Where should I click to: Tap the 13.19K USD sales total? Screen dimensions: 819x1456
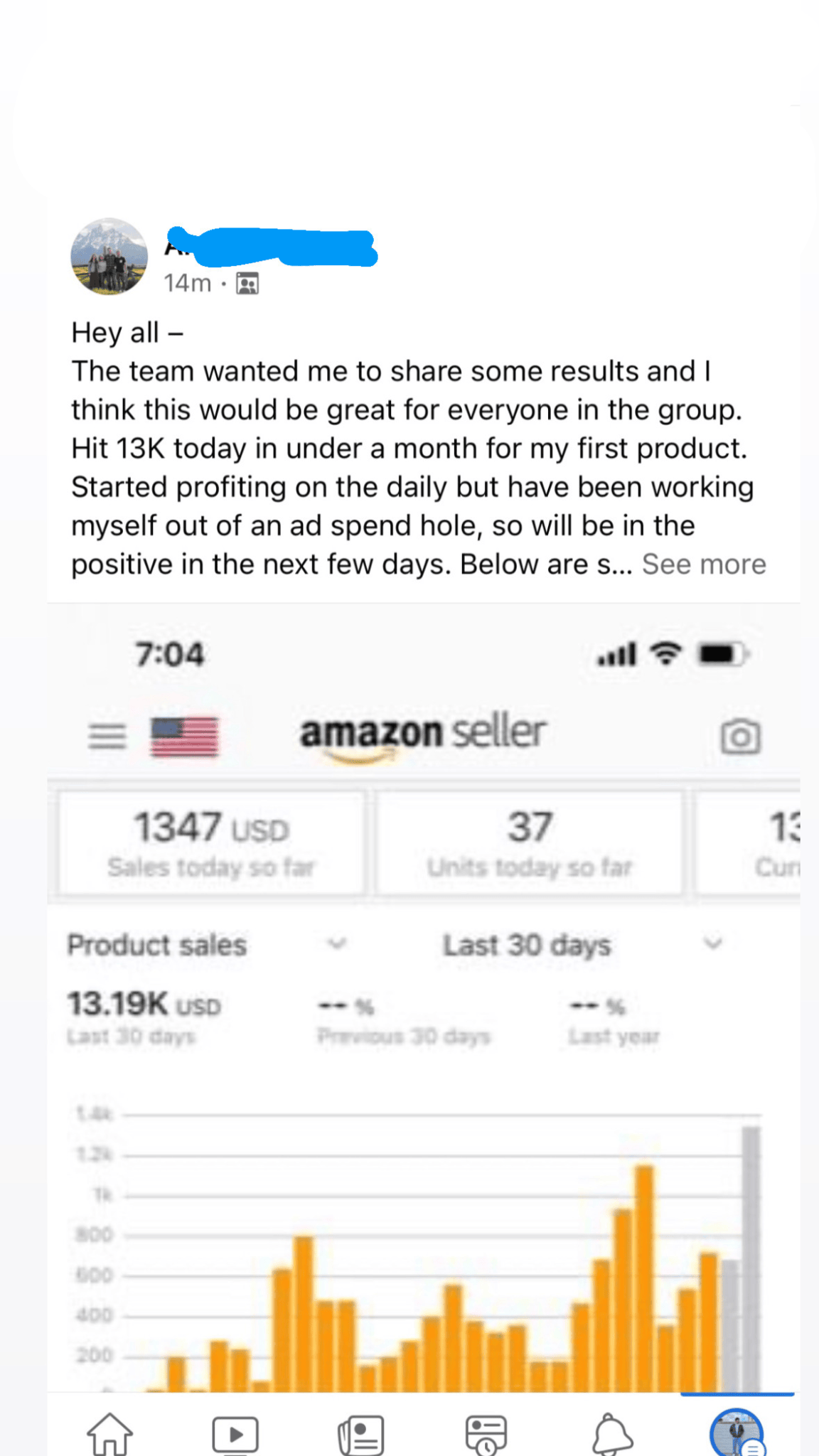coord(144,1005)
